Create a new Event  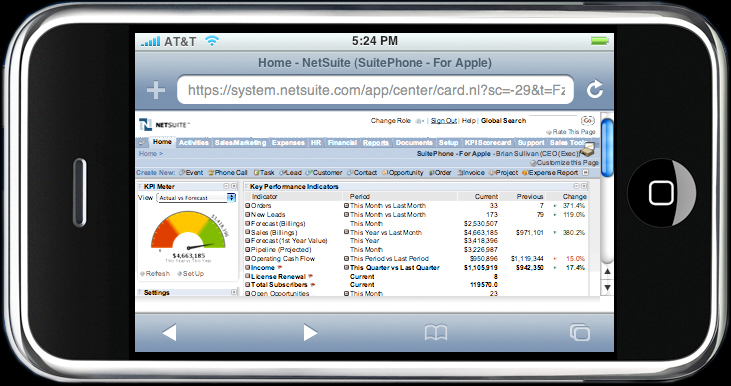click(191, 172)
